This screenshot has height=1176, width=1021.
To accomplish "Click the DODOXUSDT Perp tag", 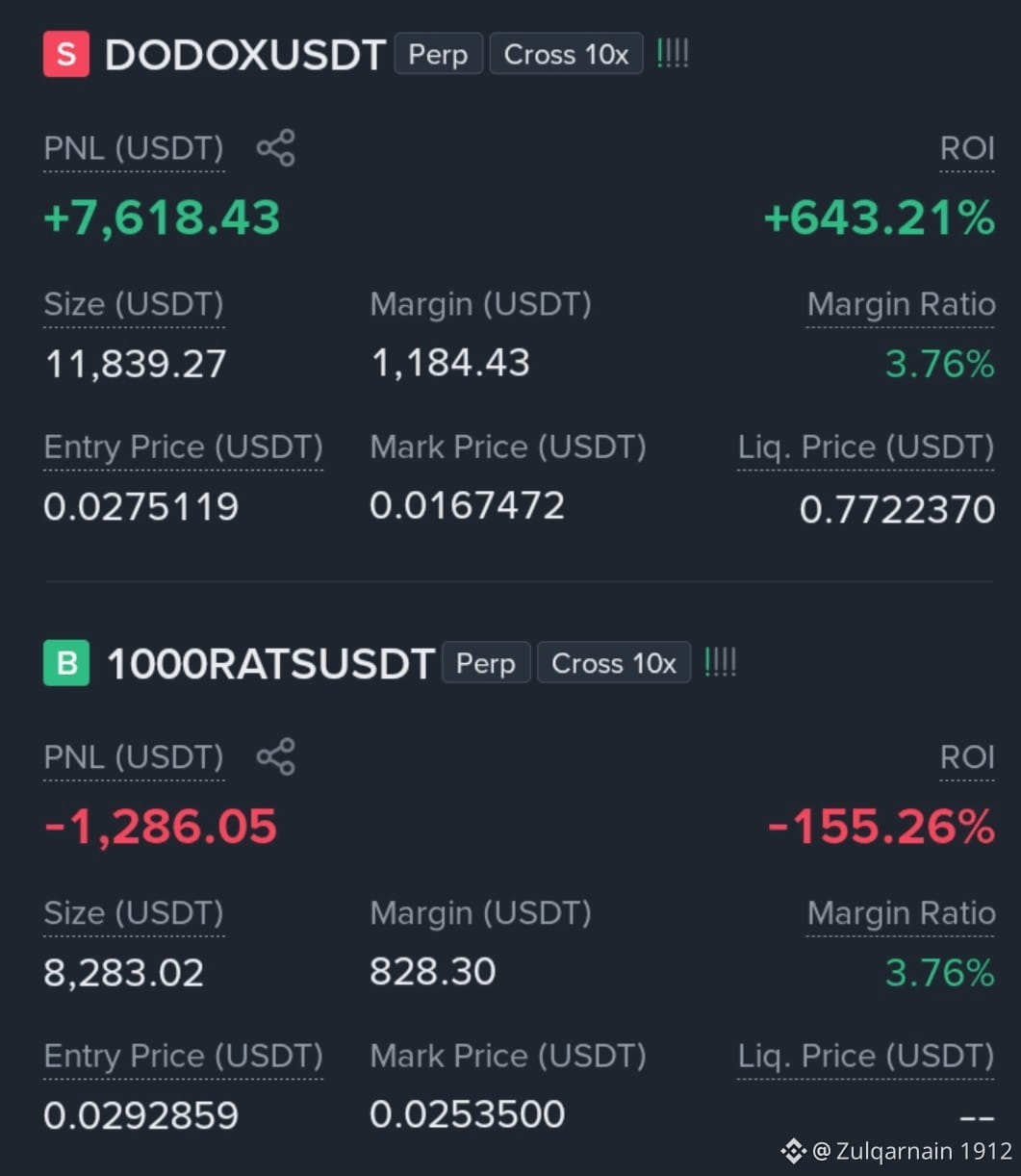I will pos(438,54).
